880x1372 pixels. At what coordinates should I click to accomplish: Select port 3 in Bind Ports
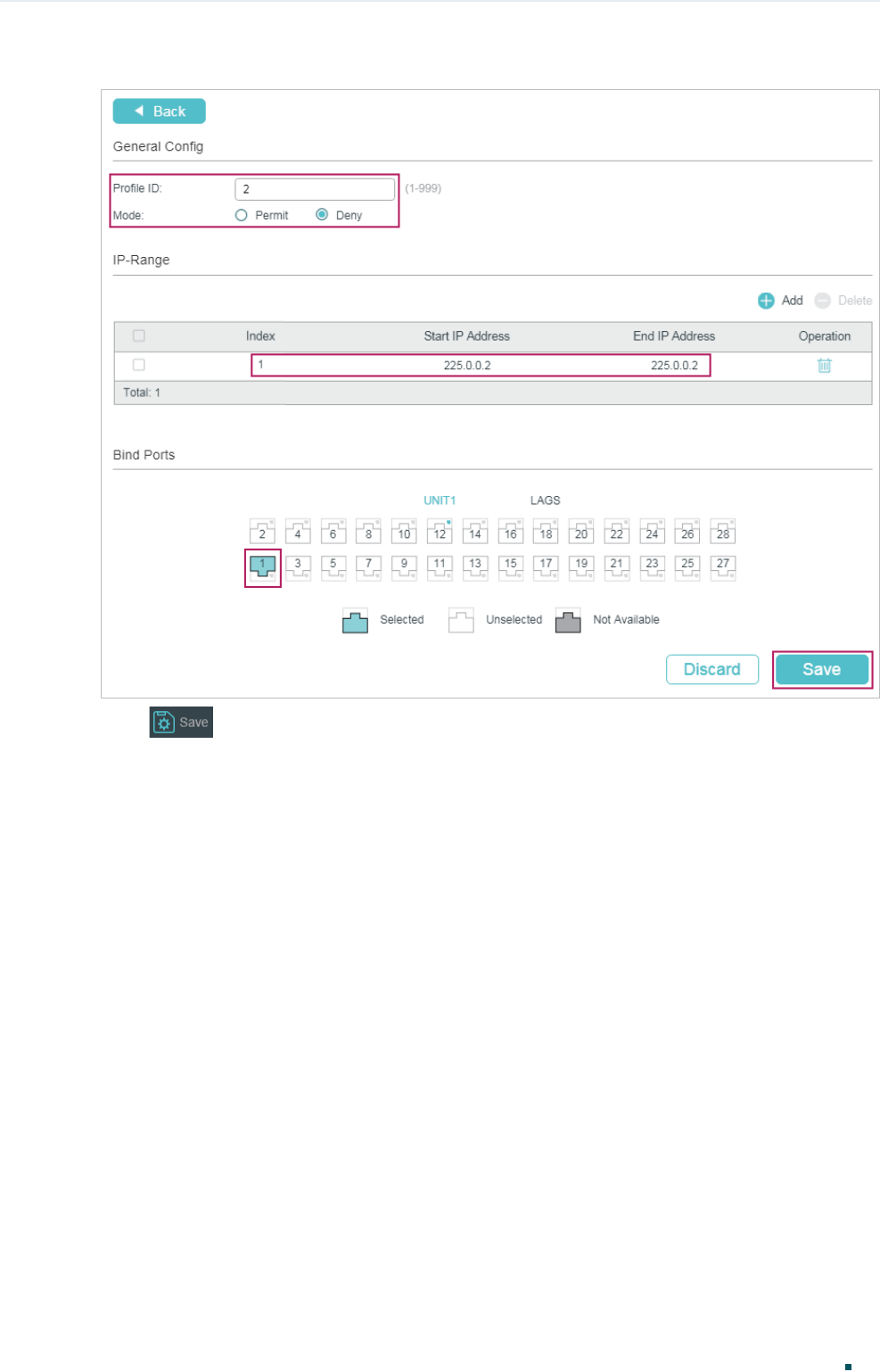[x=298, y=566]
